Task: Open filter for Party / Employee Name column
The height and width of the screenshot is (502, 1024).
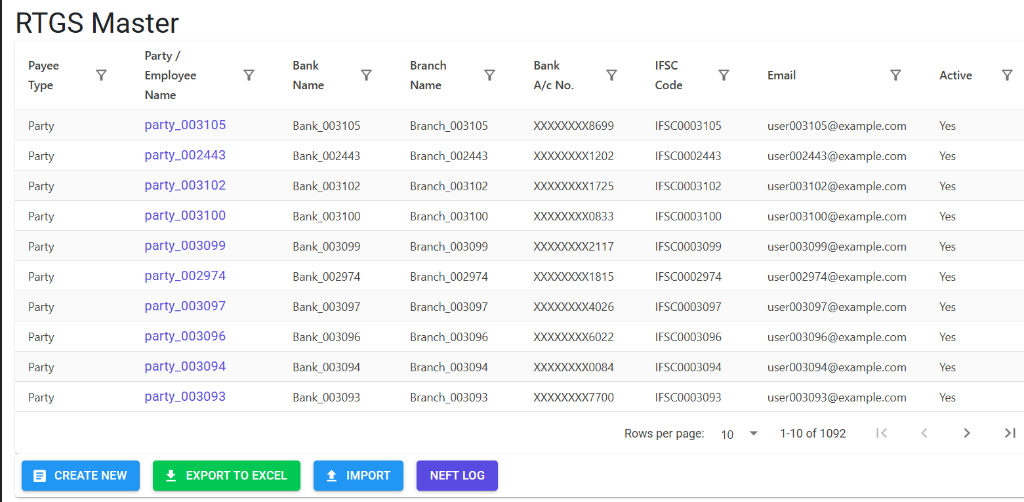Action: (249, 75)
